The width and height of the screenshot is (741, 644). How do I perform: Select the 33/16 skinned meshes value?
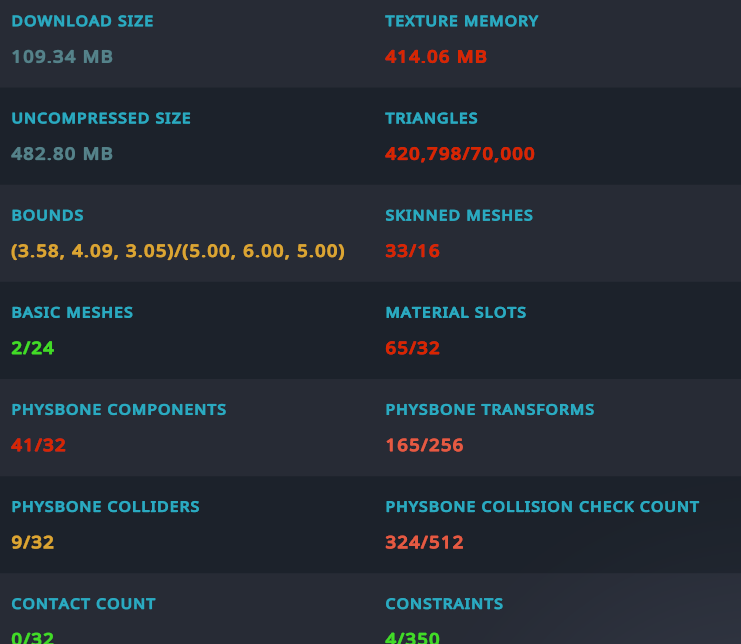coord(413,251)
